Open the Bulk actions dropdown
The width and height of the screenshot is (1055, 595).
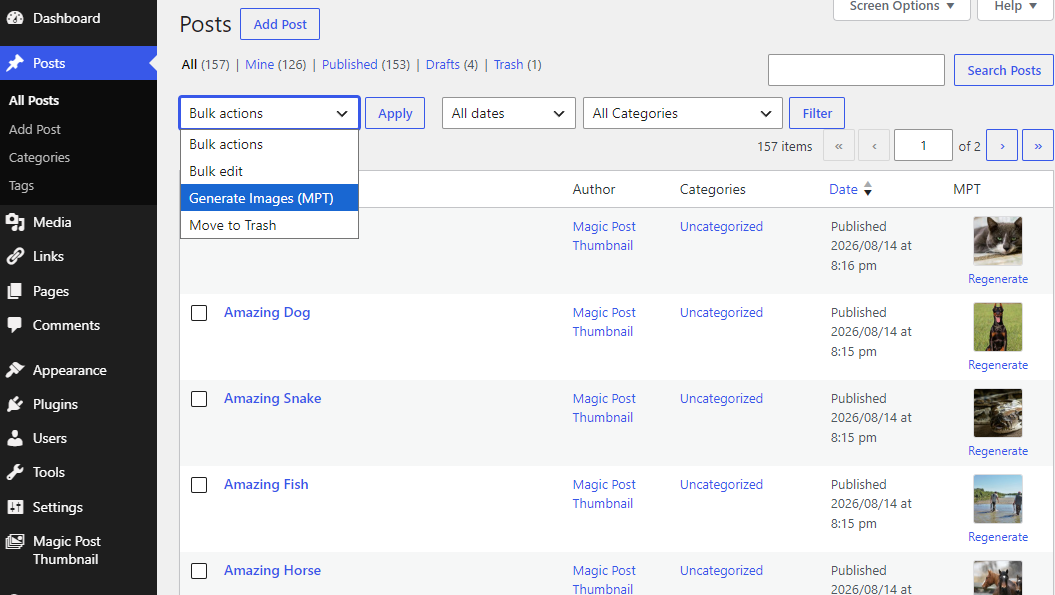click(x=269, y=113)
